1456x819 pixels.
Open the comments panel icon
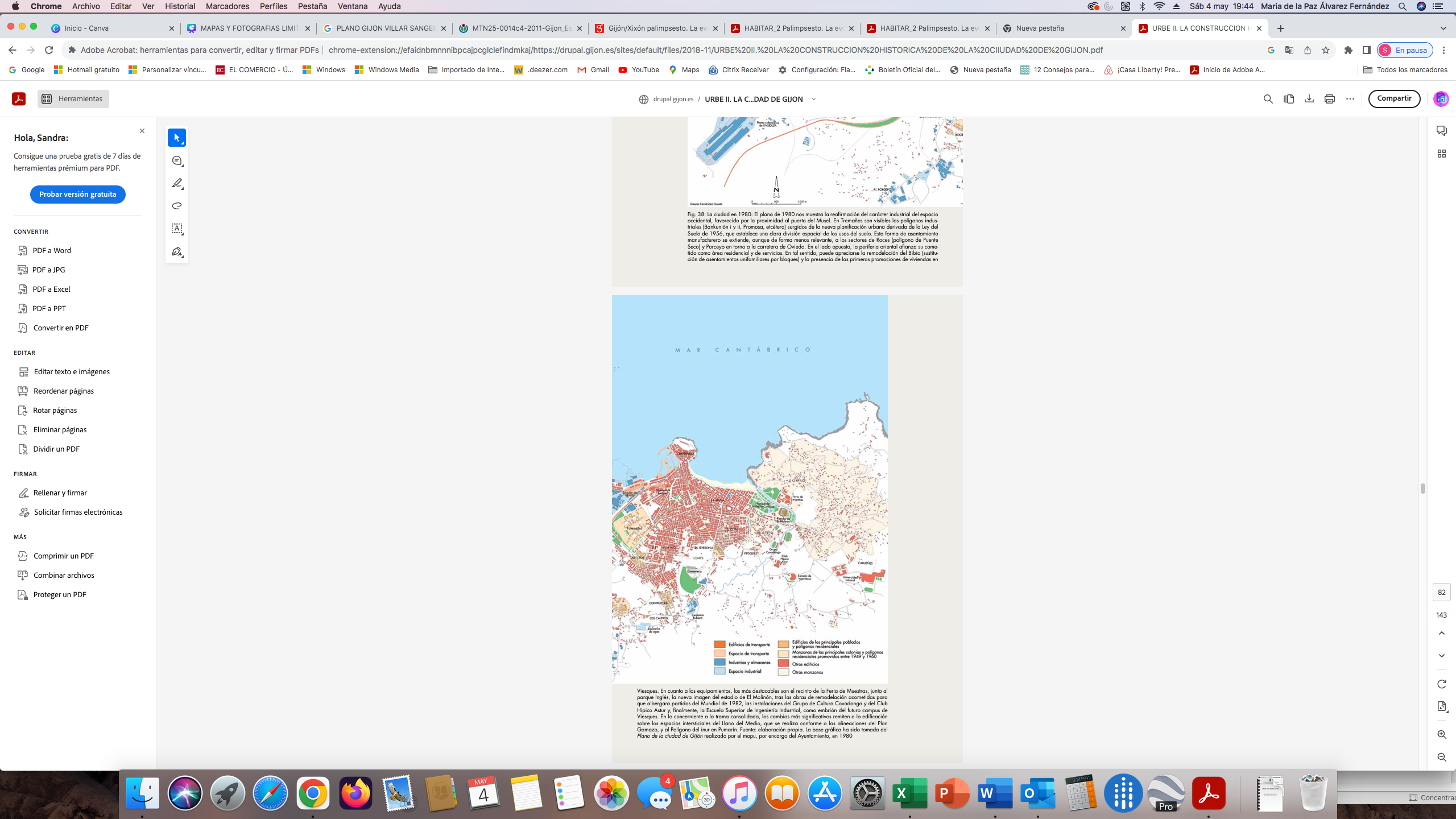point(1441,131)
